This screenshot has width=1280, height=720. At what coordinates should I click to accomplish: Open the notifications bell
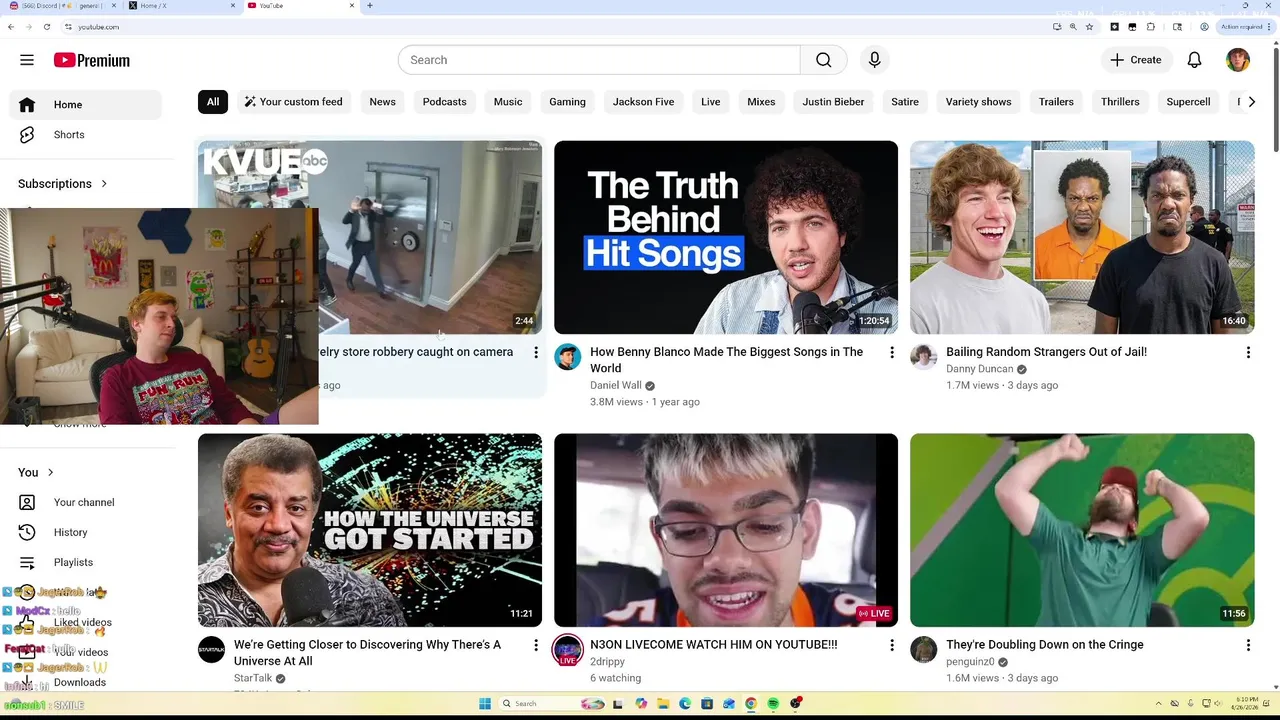pyautogui.click(x=1194, y=60)
